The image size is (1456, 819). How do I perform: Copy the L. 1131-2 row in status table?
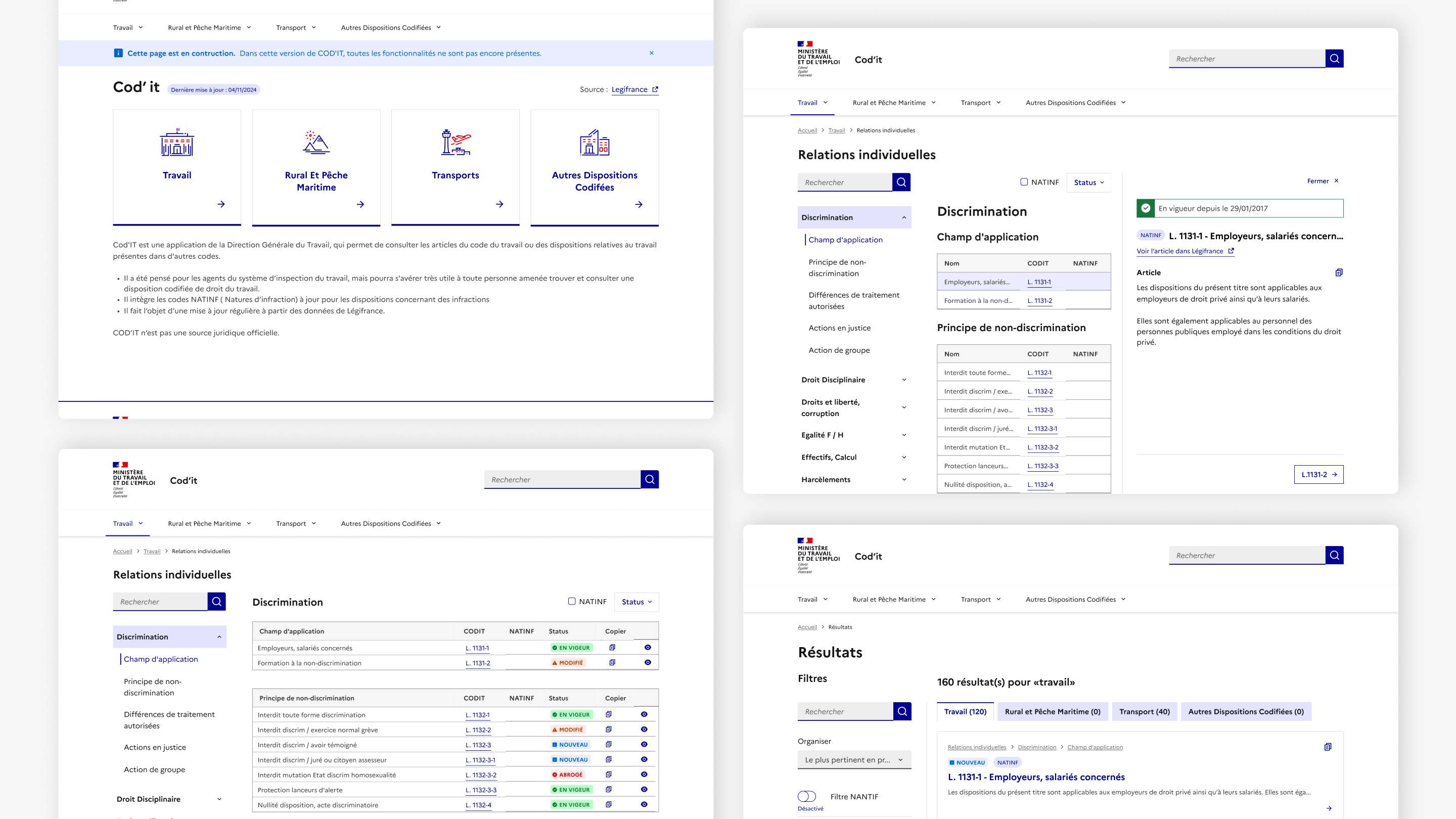coord(612,662)
